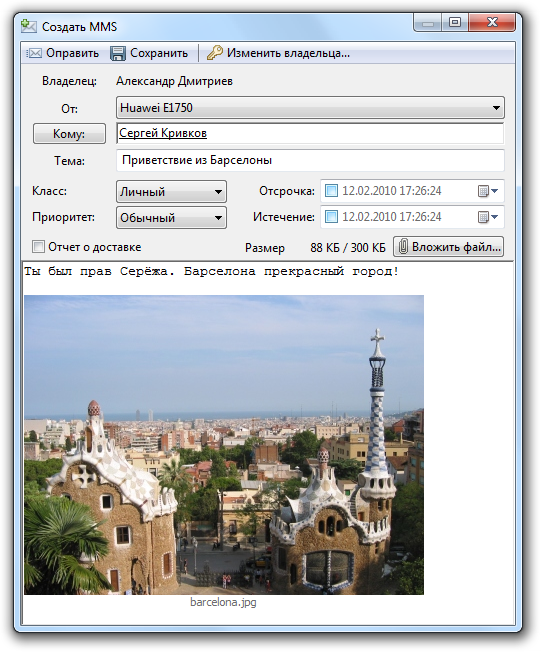
Task: Select the barcelona.jpg attached image
Action: click(x=224, y=445)
